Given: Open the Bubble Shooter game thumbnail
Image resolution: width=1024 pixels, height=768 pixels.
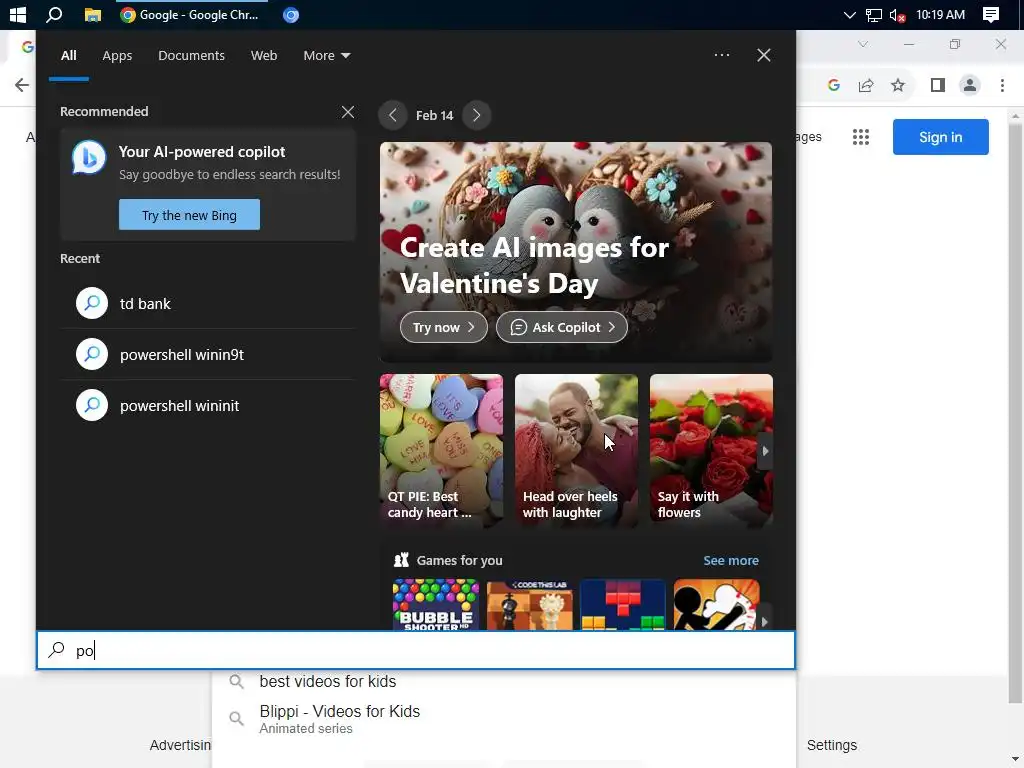Looking at the screenshot, I should (436, 605).
